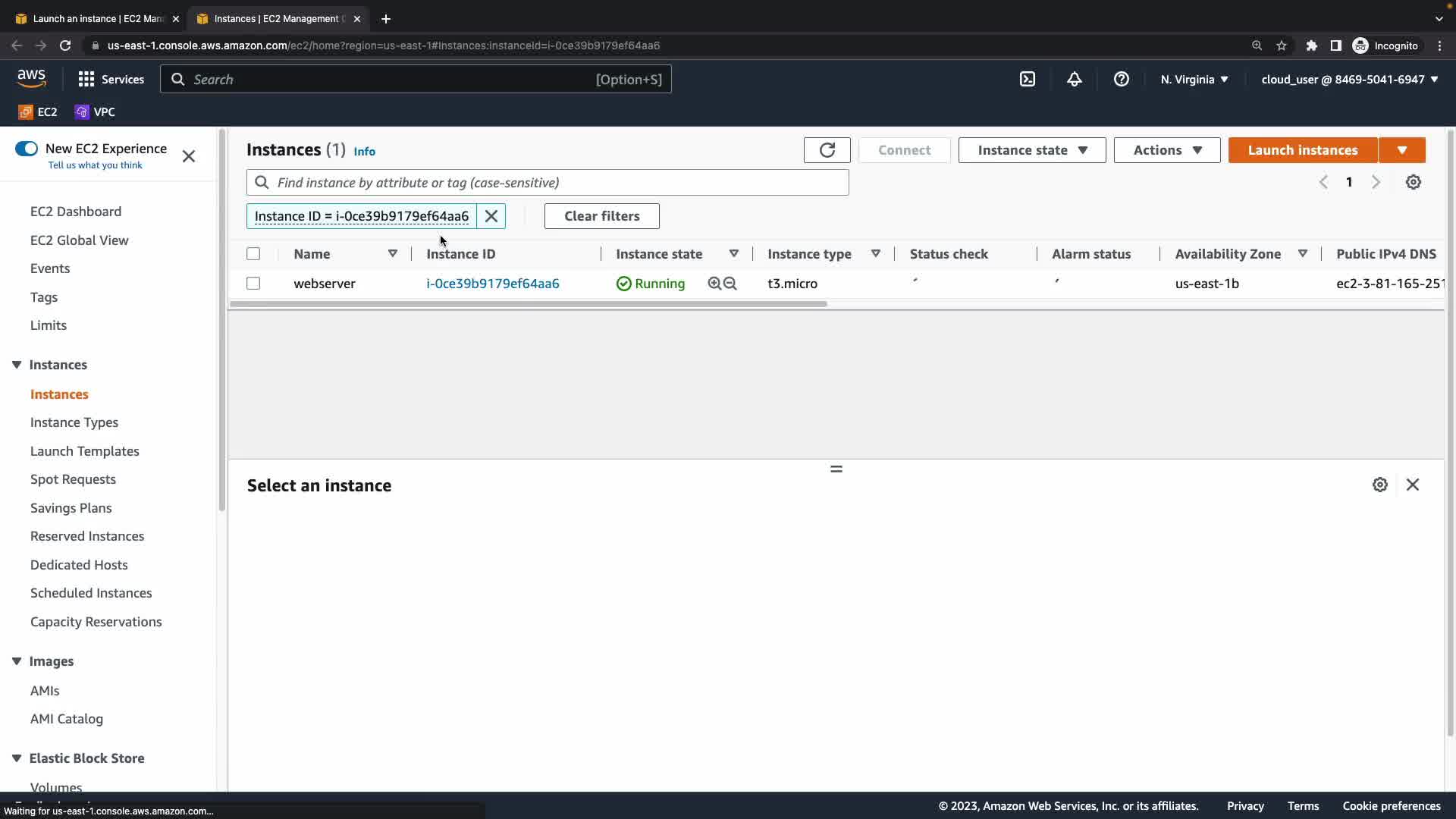This screenshot has width=1456, height=819.
Task: Click the zoom-in icon beside Running
Action: [714, 284]
